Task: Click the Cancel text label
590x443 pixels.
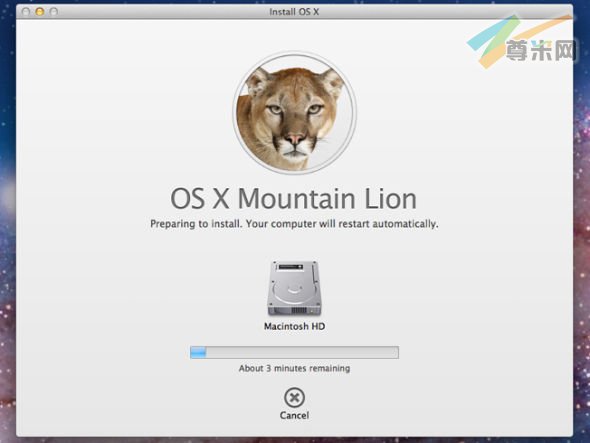Action: 294,416
